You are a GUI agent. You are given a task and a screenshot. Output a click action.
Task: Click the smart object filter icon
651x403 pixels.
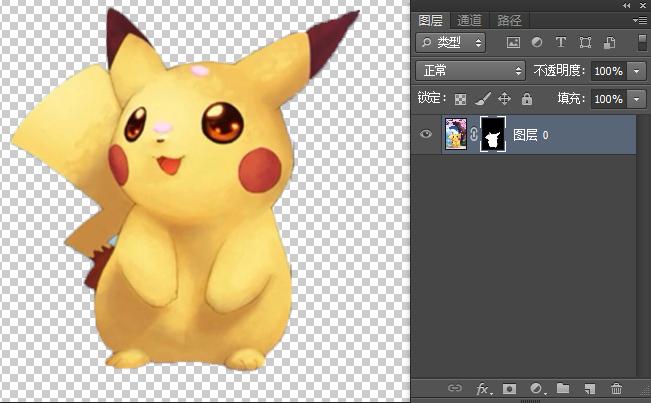(609, 43)
